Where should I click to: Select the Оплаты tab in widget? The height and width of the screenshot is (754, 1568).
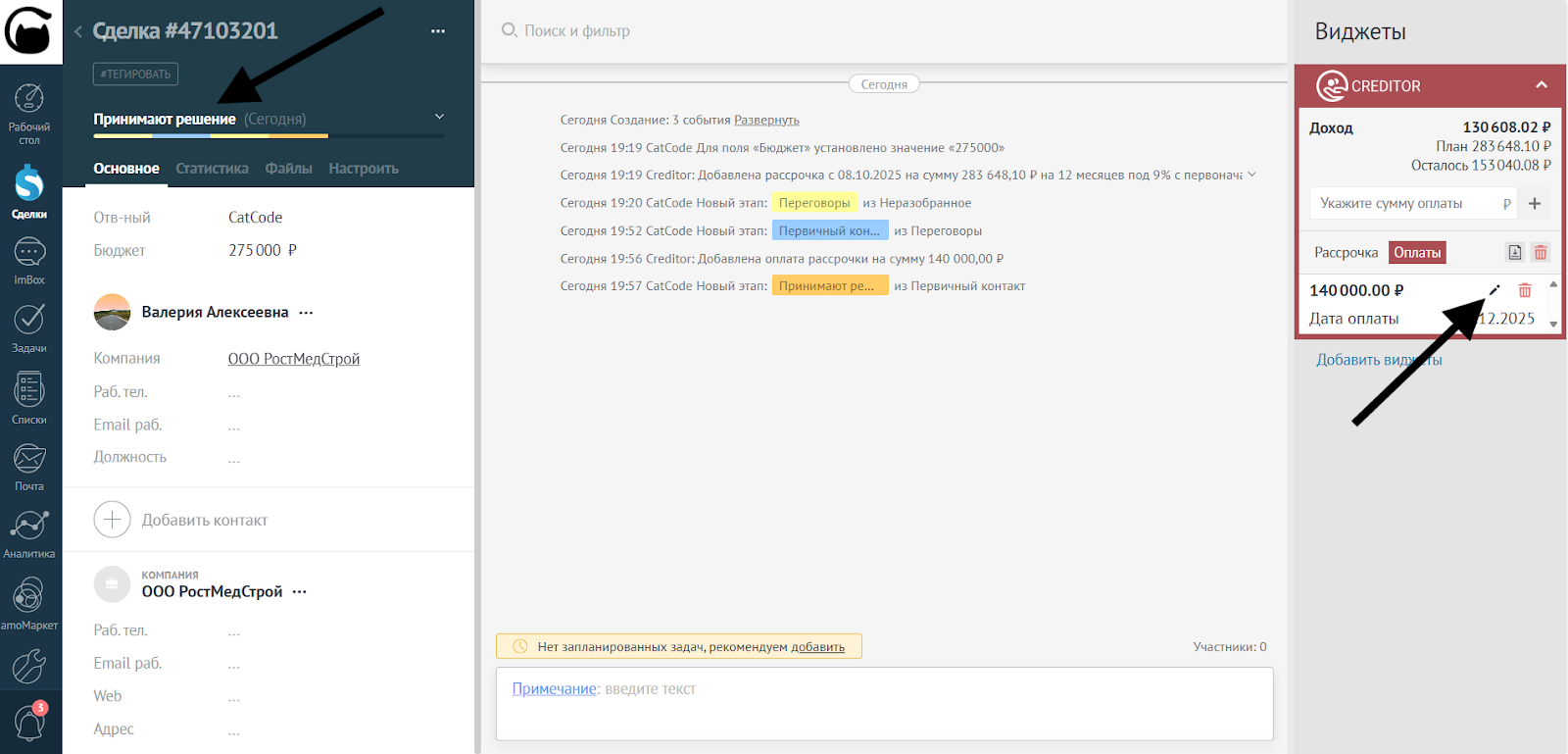click(1417, 253)
